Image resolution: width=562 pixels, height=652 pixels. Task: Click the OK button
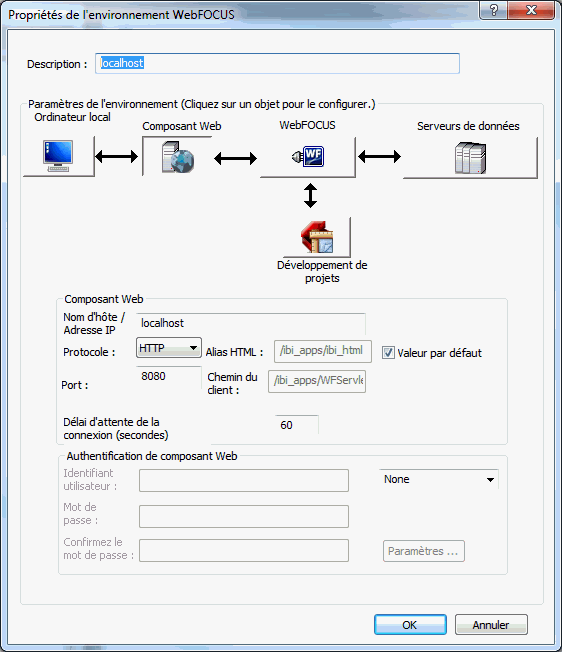coord(410,625)
